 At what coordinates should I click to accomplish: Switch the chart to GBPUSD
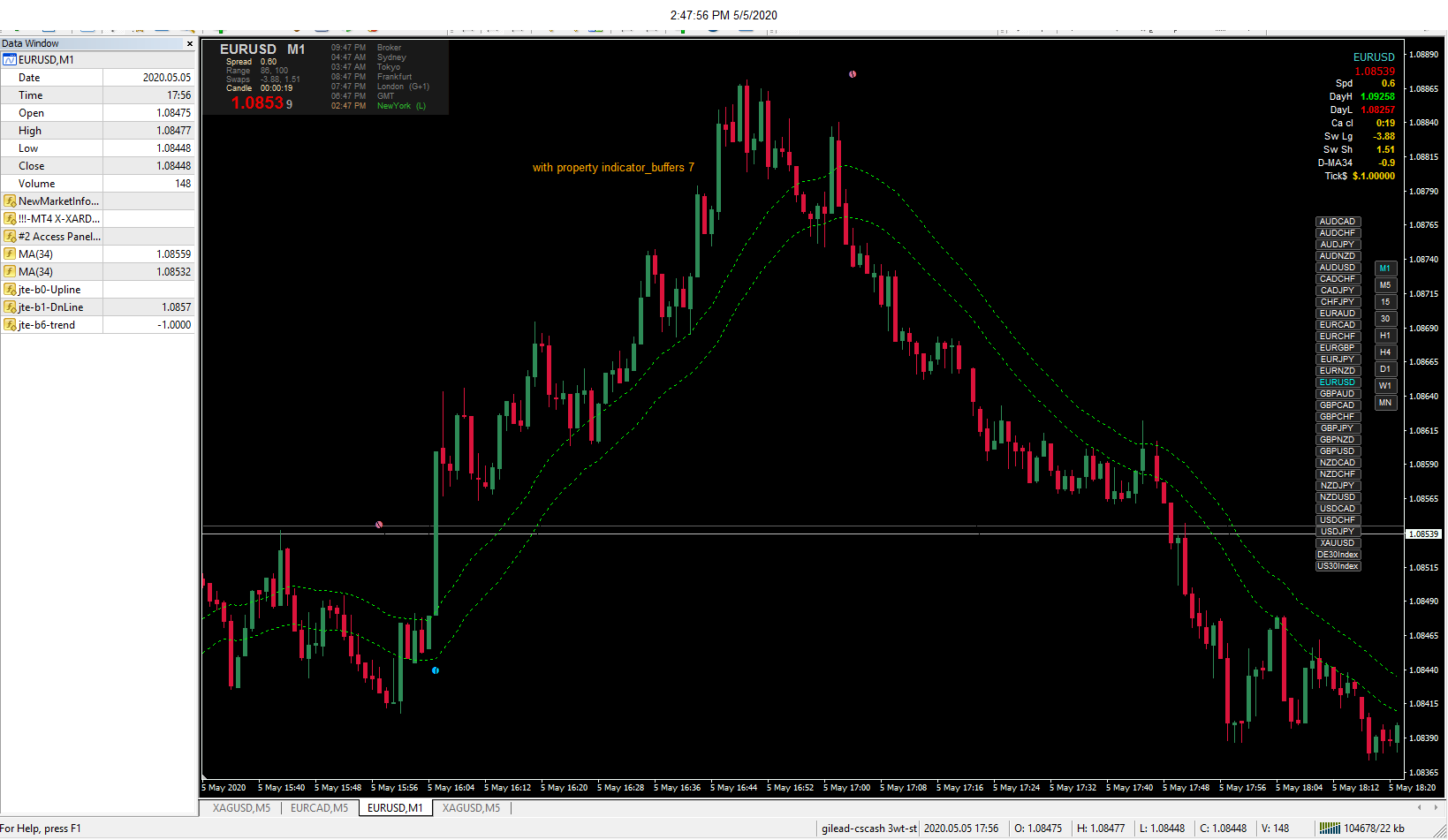click(x=1338, y=451)
